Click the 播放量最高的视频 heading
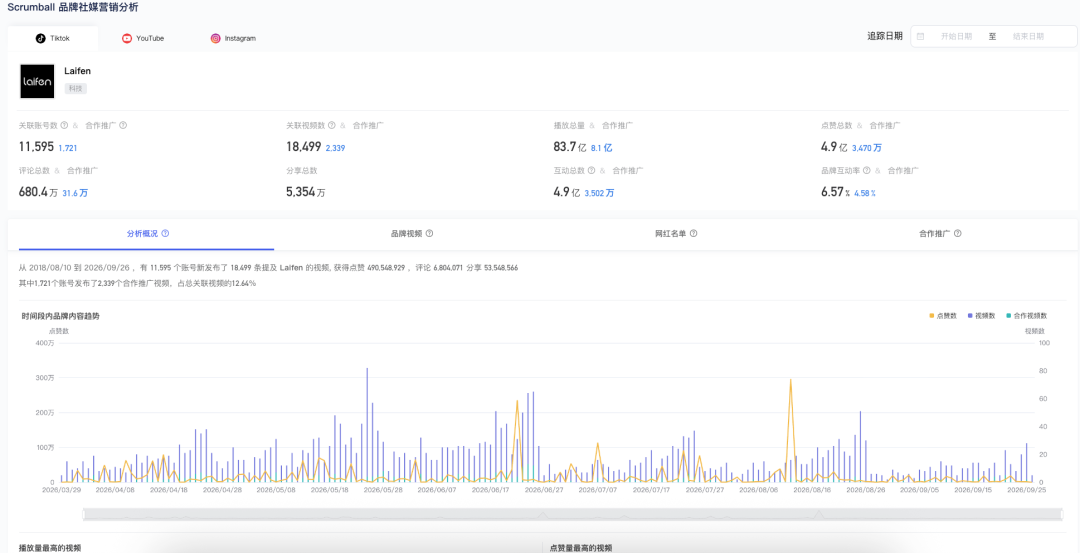This screenshot has height=553, width=1080. coord(50,548)
